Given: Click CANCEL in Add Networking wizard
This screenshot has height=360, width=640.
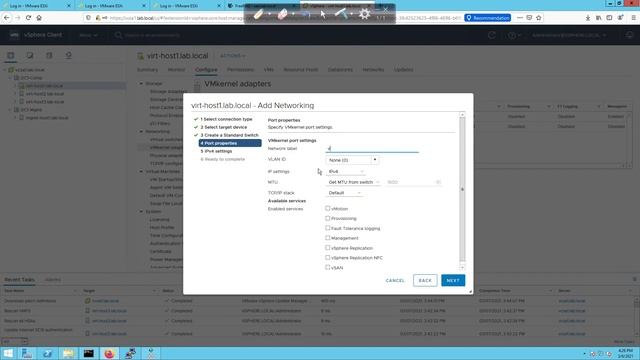Looking at the screenshot, I should coord(395,280).
